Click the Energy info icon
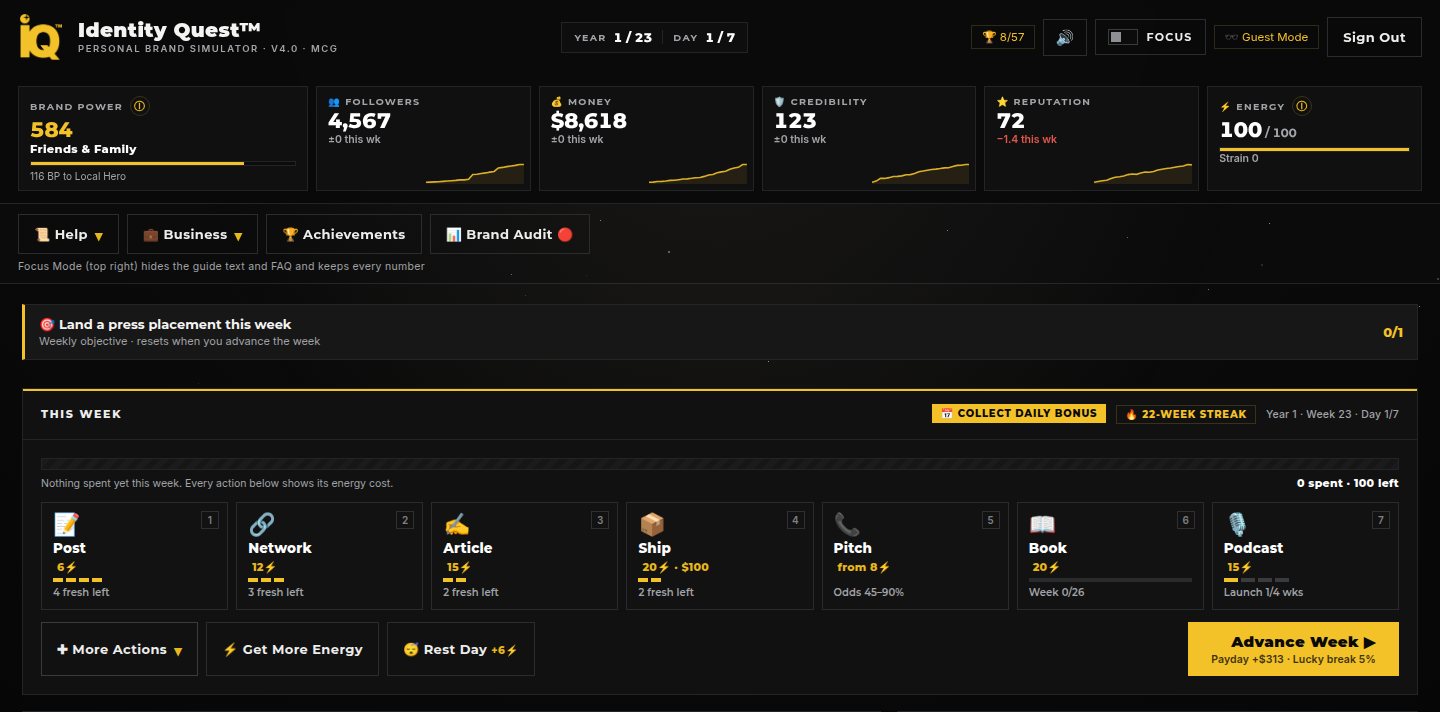This screenshot has width=1440, height=712. [x=1301, y=106]
